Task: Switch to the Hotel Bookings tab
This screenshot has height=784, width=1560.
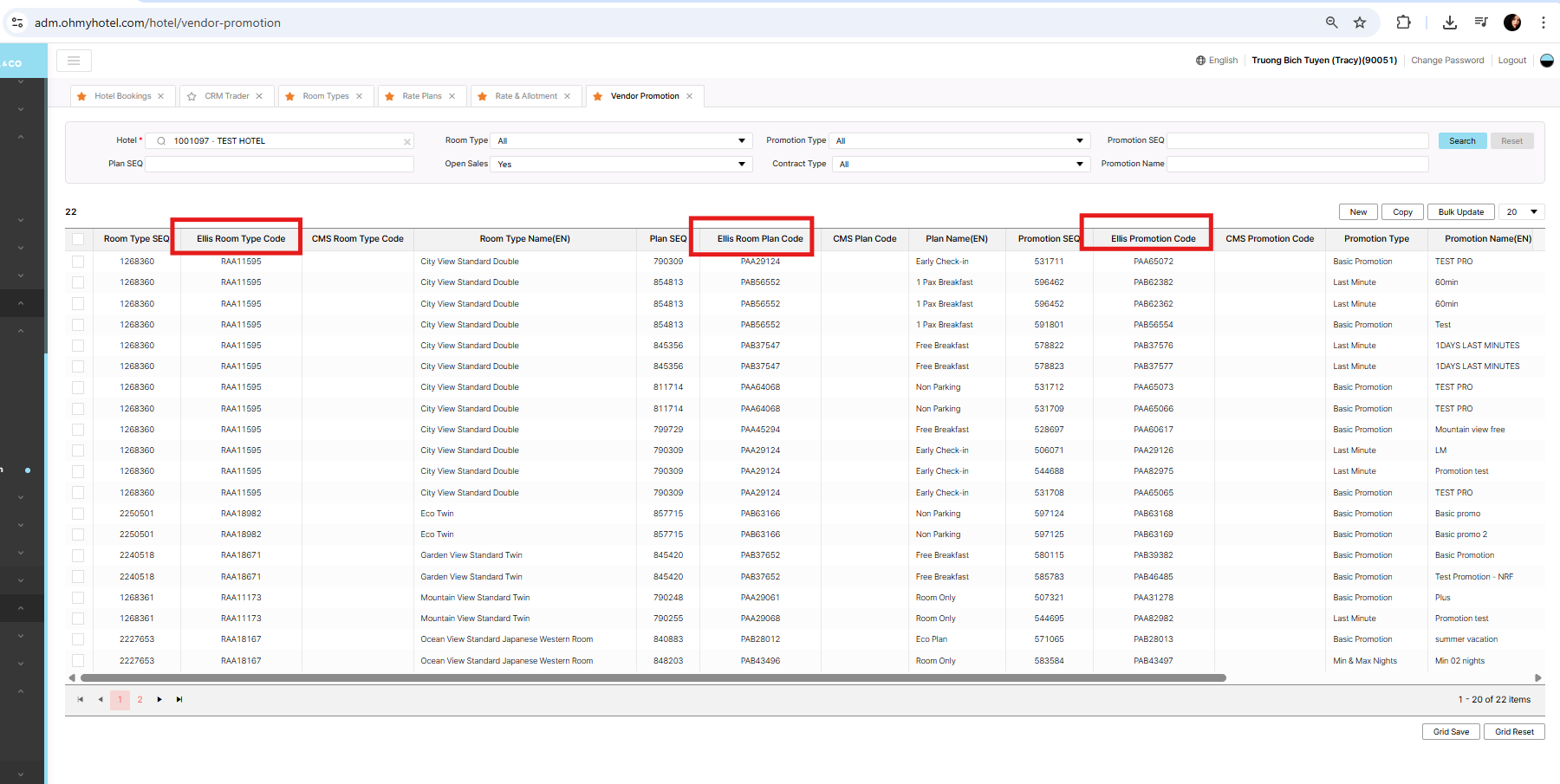Action: point(122,96)
